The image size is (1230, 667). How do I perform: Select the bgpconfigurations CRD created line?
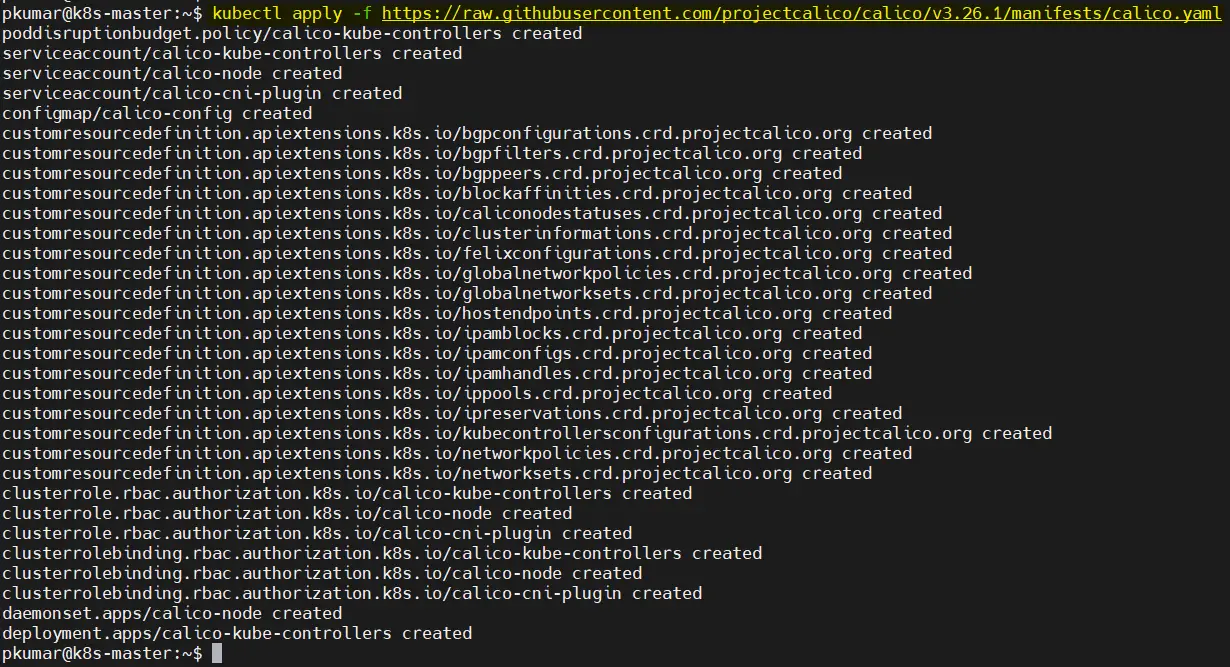point(467,133)
